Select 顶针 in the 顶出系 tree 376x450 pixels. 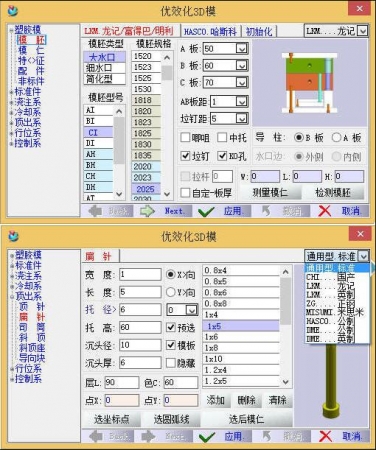pos(32,307)
